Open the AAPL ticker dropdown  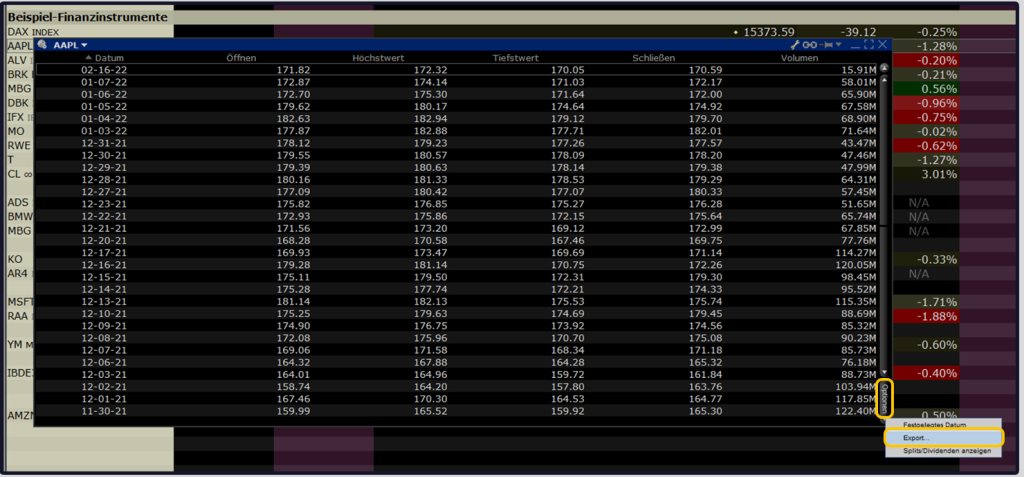coord(70,44)
